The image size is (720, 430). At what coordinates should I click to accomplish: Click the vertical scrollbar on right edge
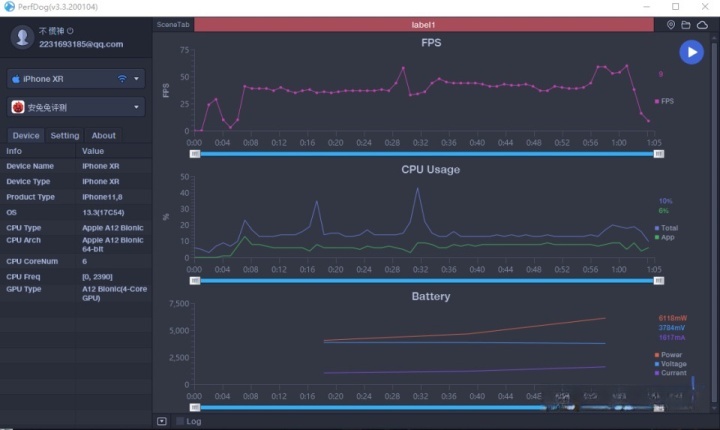pos(714,223)
